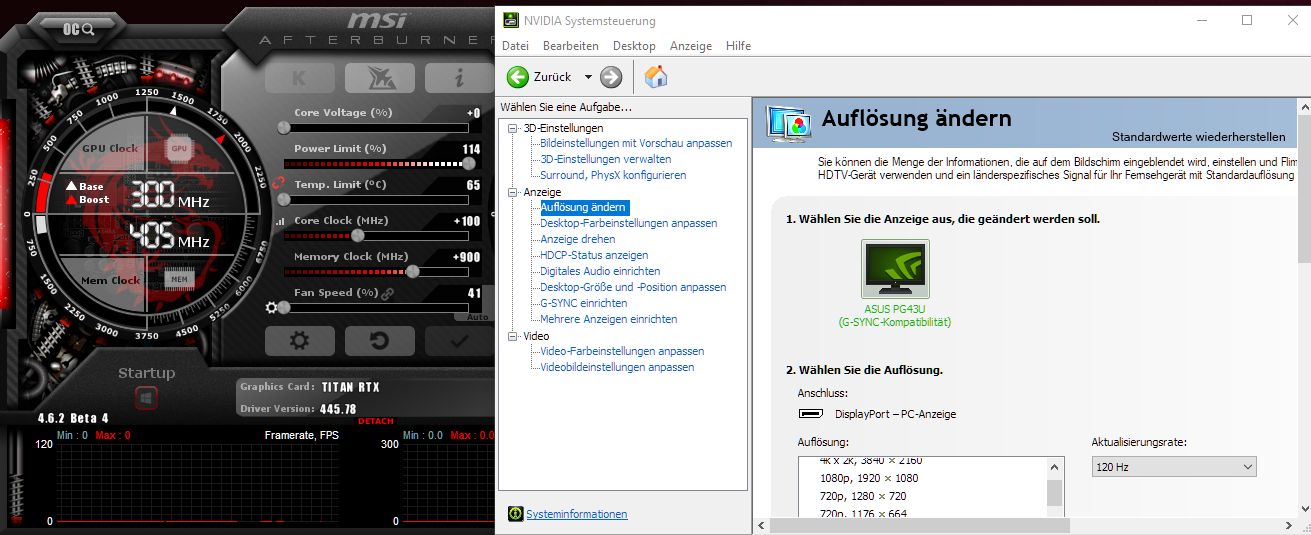Open Digitales Audio einrichten
This screenshot has height=535, width=1311.
pos(600,271)
